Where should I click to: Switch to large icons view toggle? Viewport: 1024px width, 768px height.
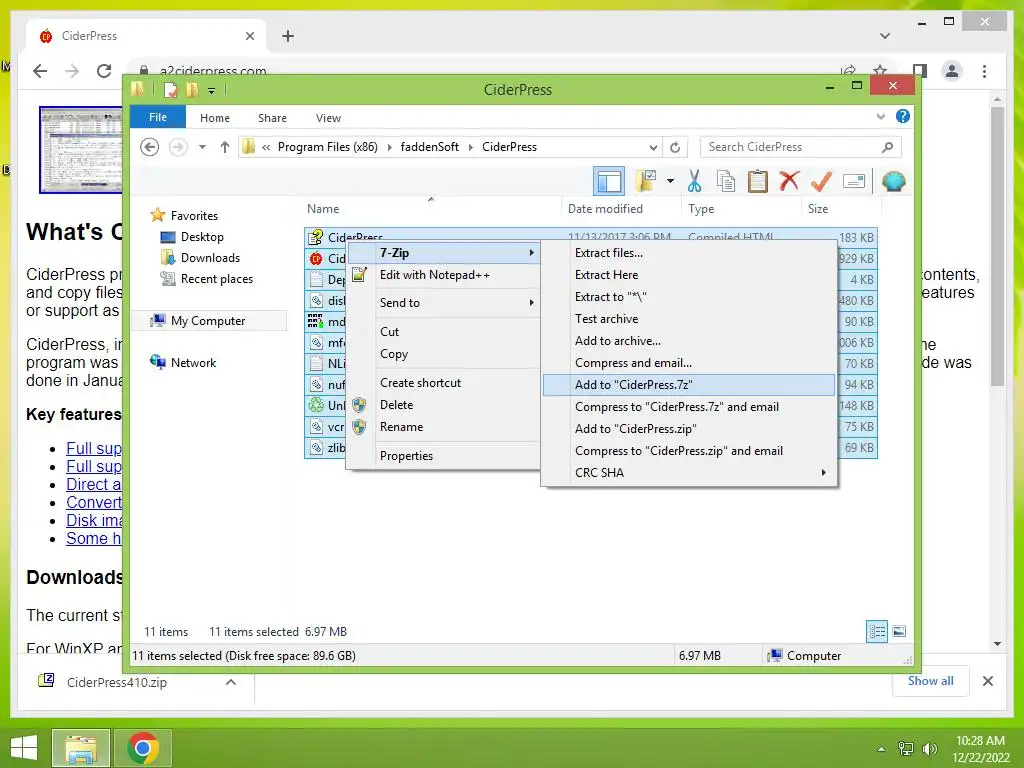pos(899,631)
